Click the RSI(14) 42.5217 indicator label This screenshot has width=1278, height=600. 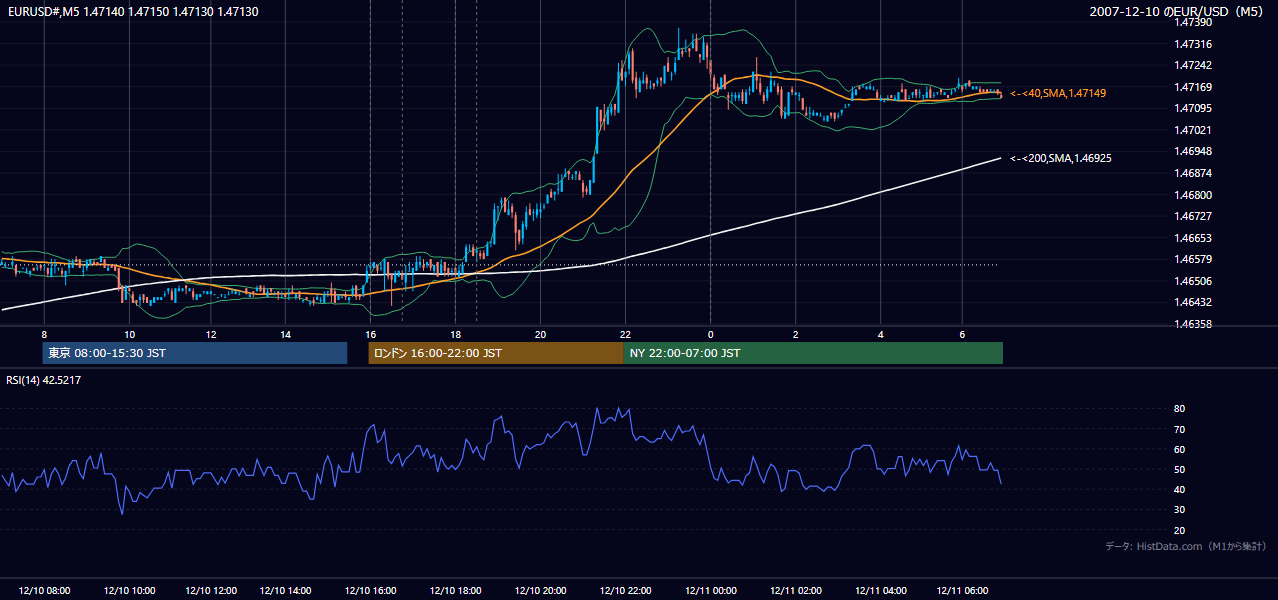tap(44, 380)
